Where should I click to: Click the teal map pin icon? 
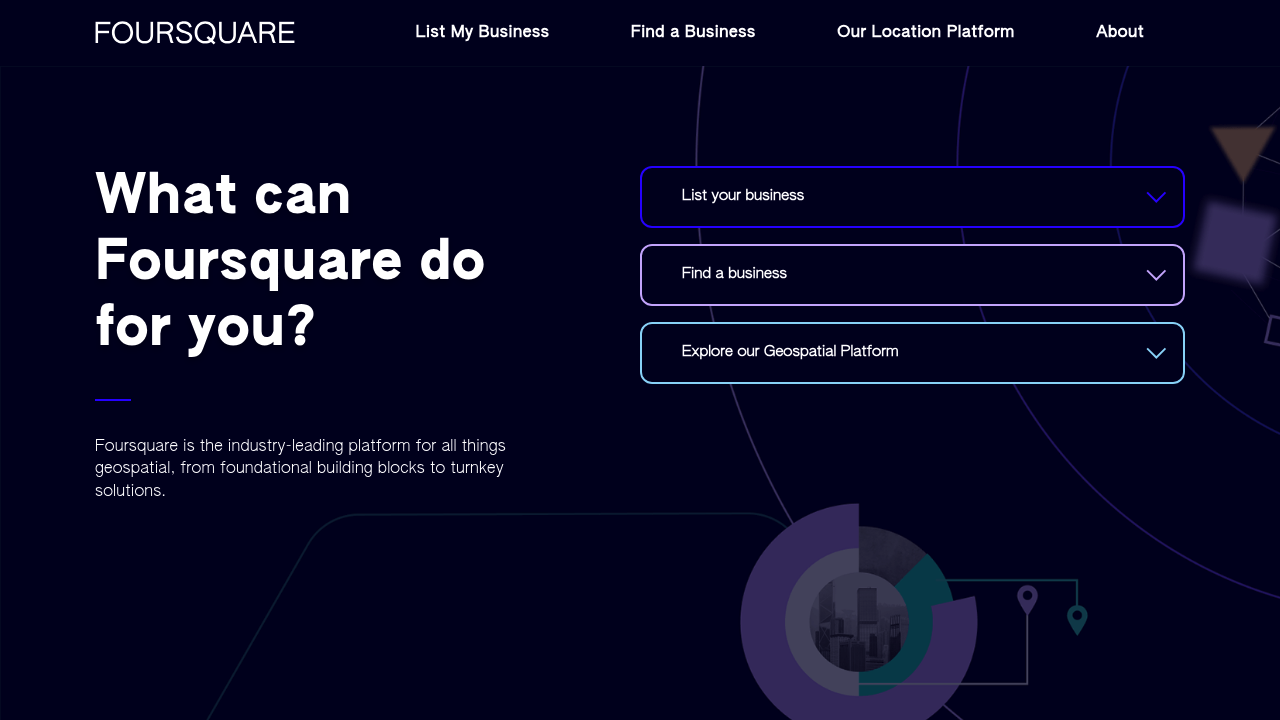pyautogui.click(x=1077, y=620)
